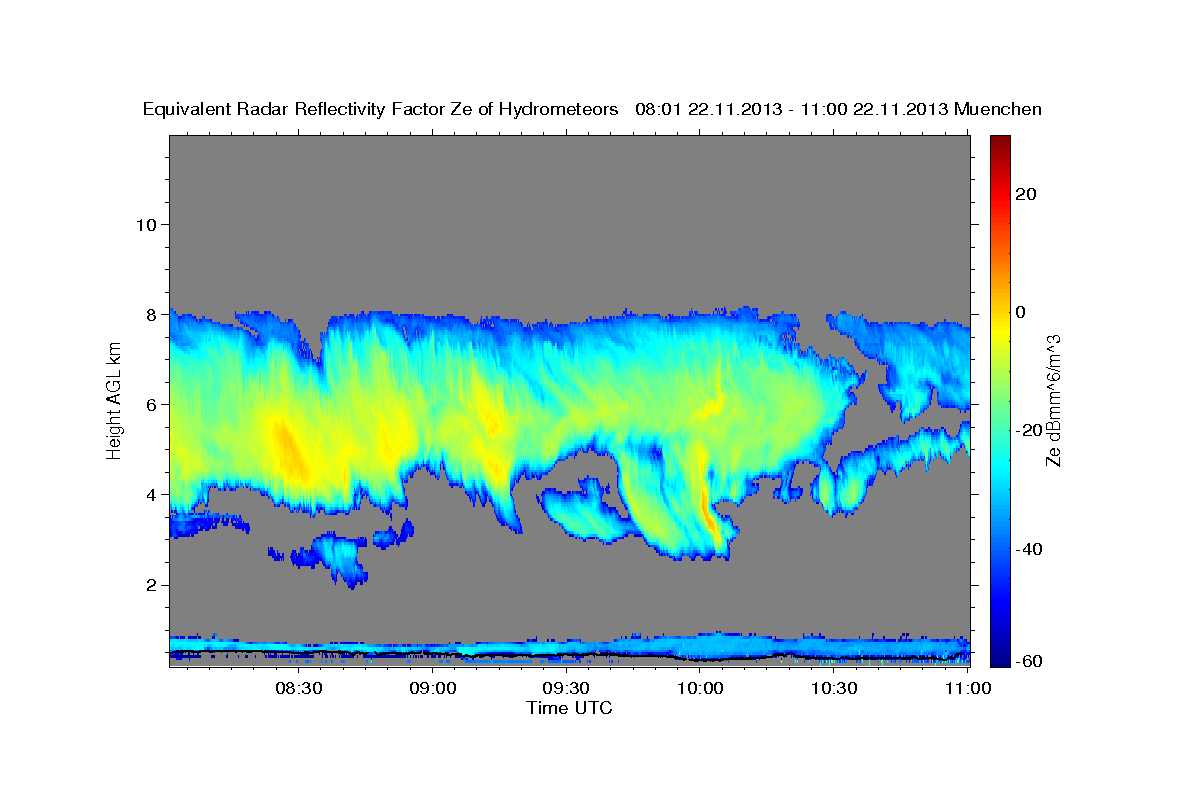Click the 08:30 time tick label
The image size is (1200, 800).
click(x=300, y=689)
